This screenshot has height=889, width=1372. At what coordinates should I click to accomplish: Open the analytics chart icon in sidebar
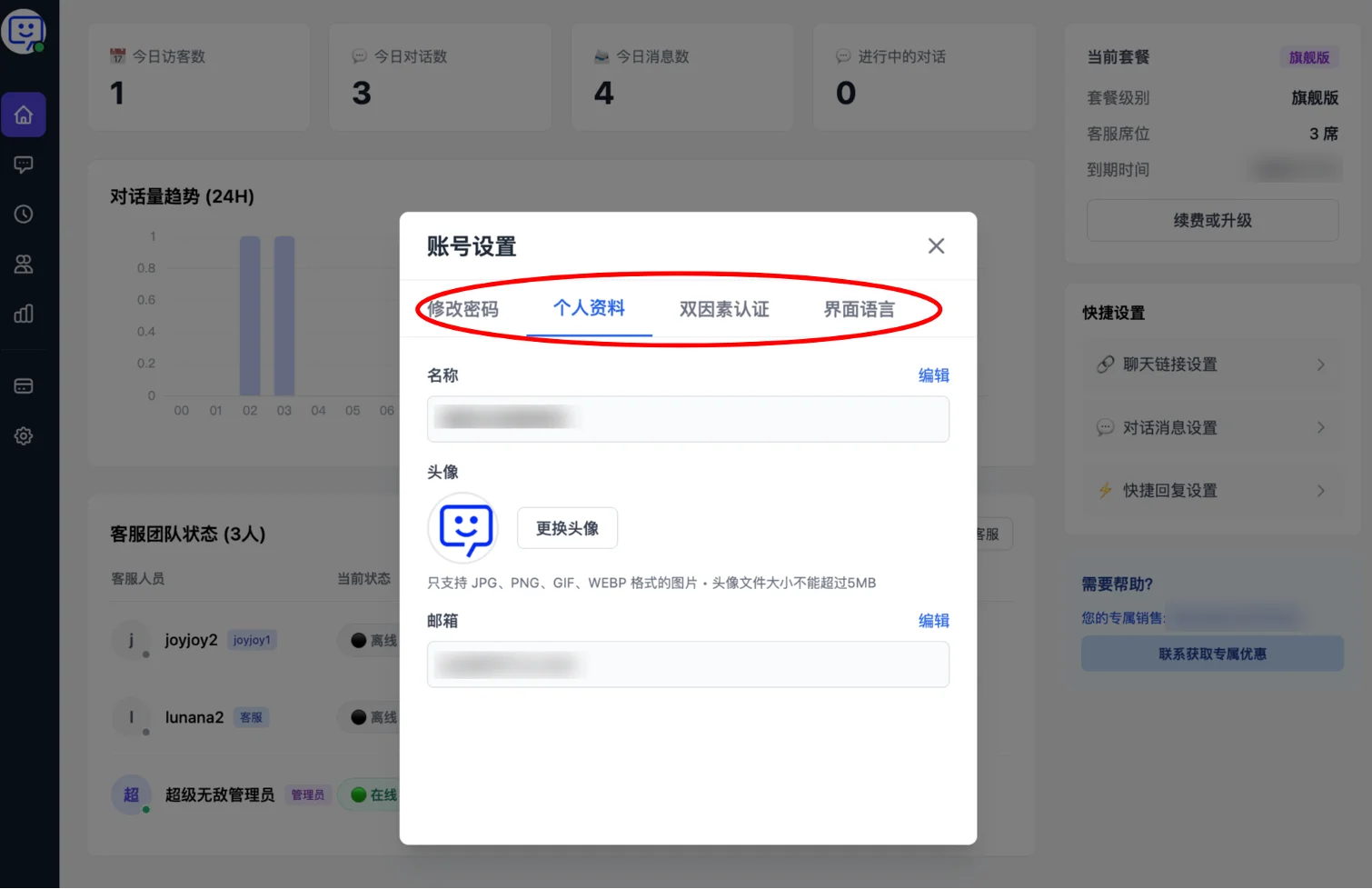click(24, 315)
